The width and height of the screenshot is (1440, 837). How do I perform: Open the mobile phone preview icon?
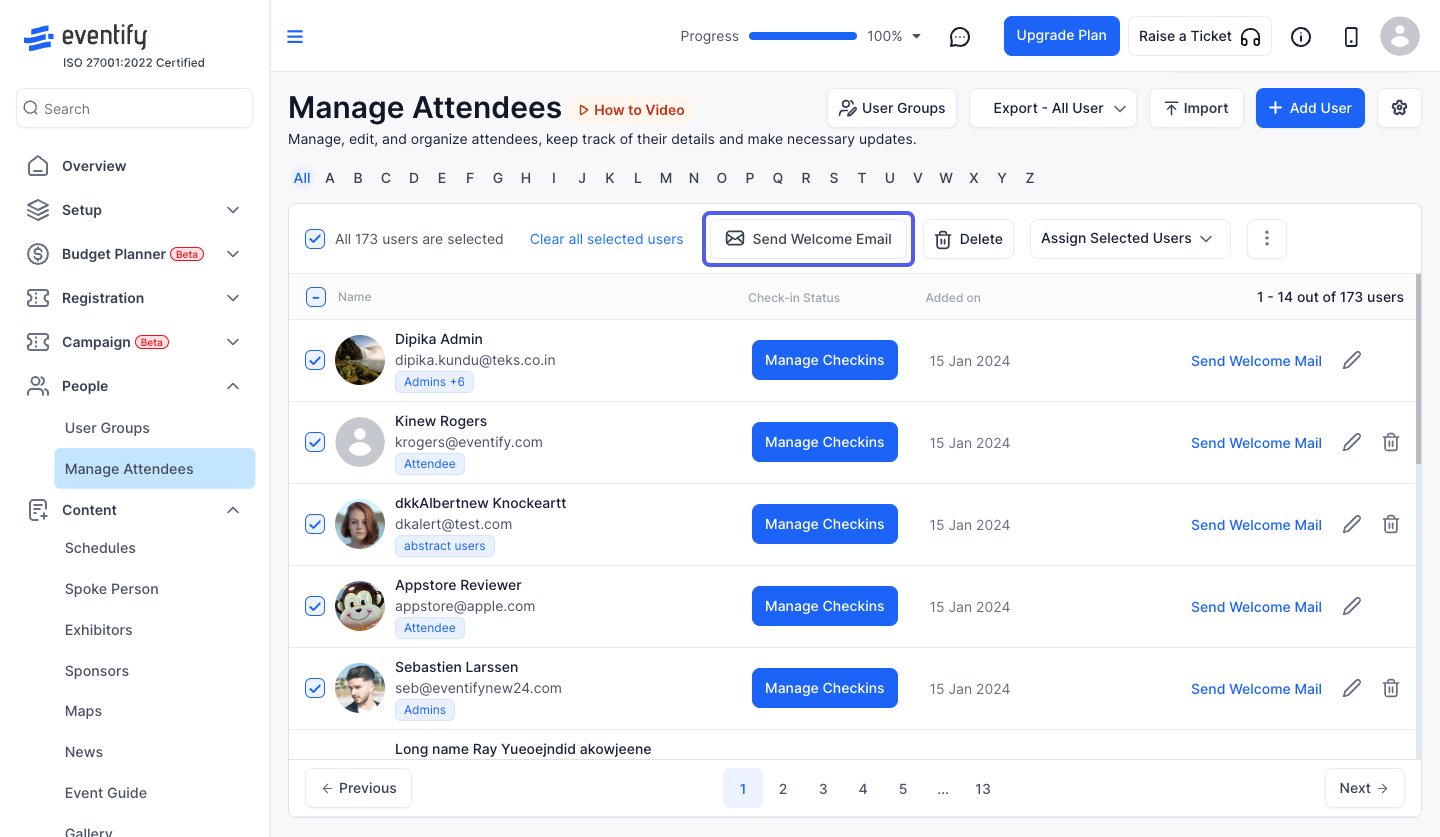[1351, 37]
